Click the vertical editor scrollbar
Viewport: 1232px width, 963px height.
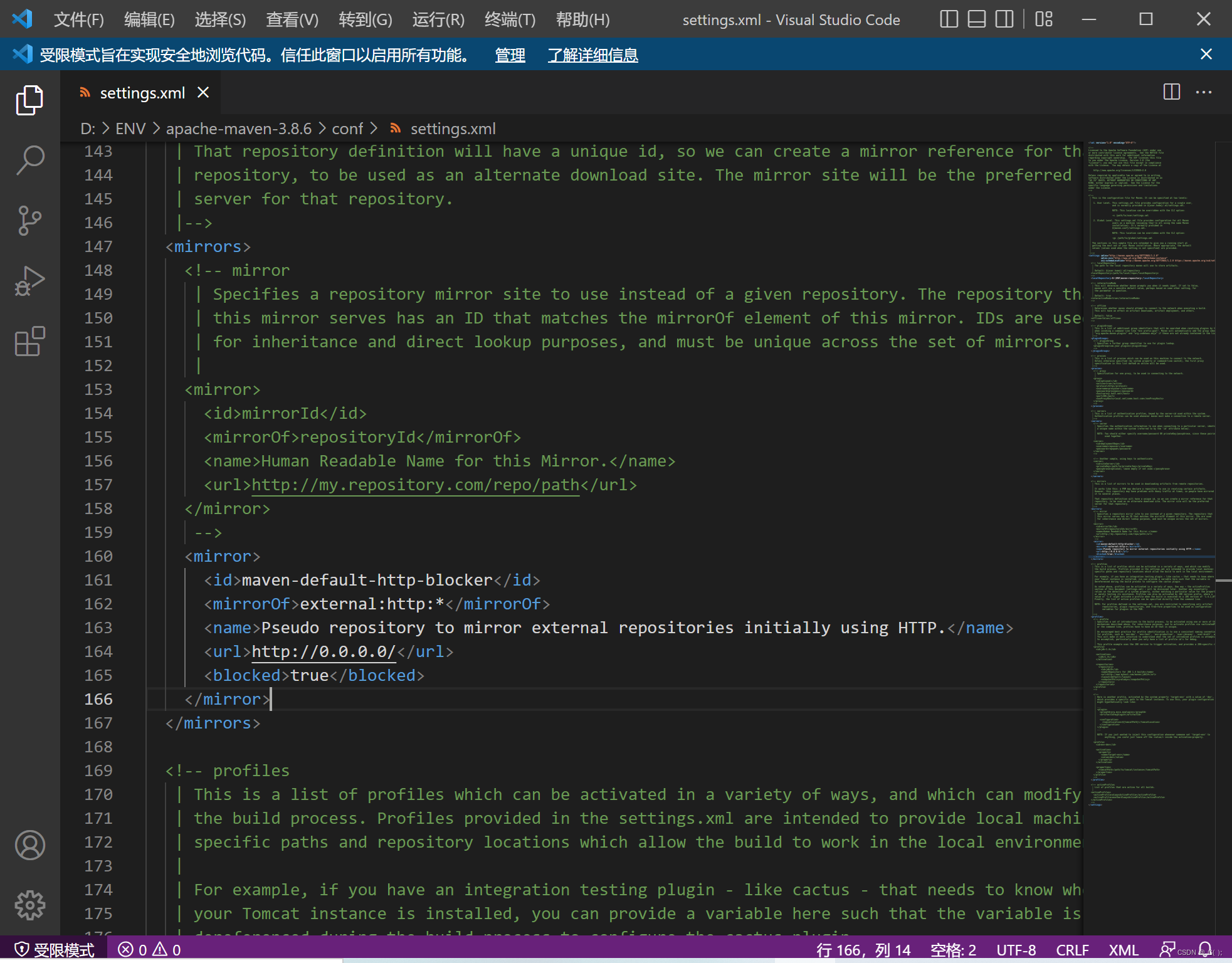point(1223,538)
